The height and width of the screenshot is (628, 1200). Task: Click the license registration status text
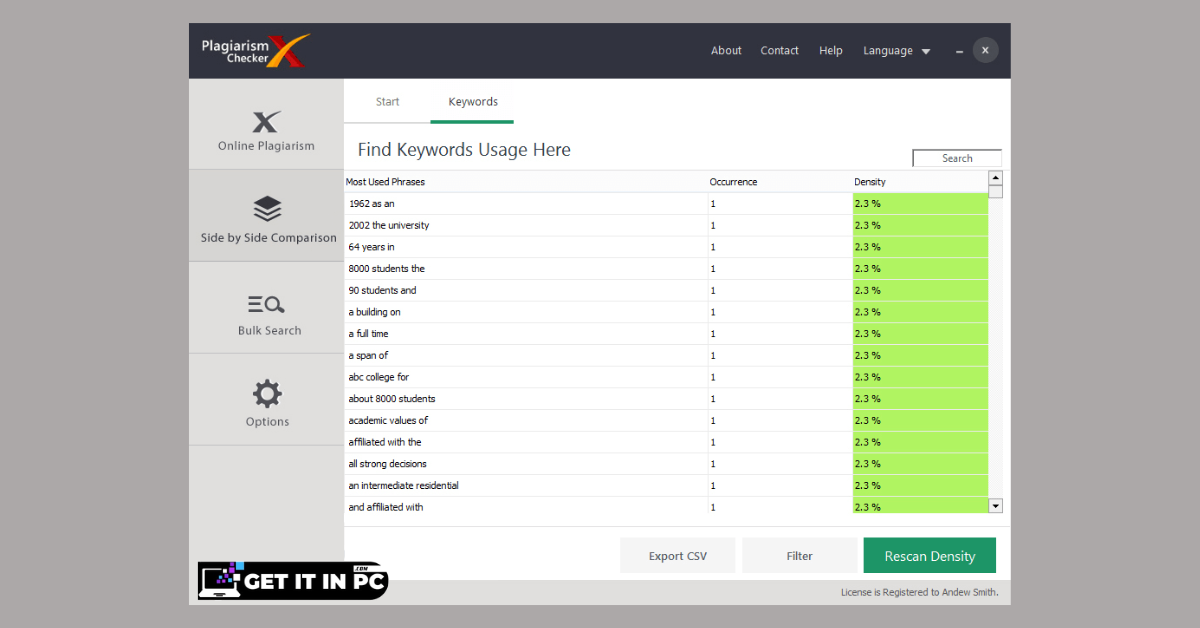[919, 592]
